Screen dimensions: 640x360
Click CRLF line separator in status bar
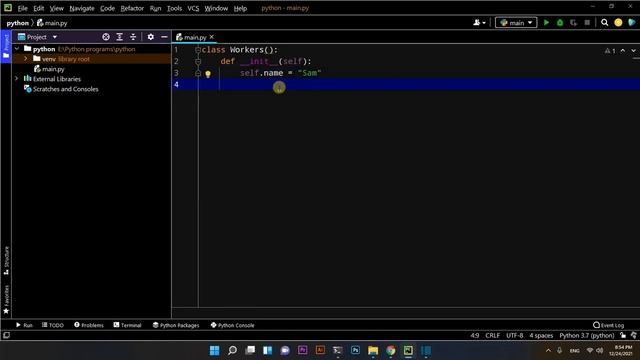click(492, 336)
